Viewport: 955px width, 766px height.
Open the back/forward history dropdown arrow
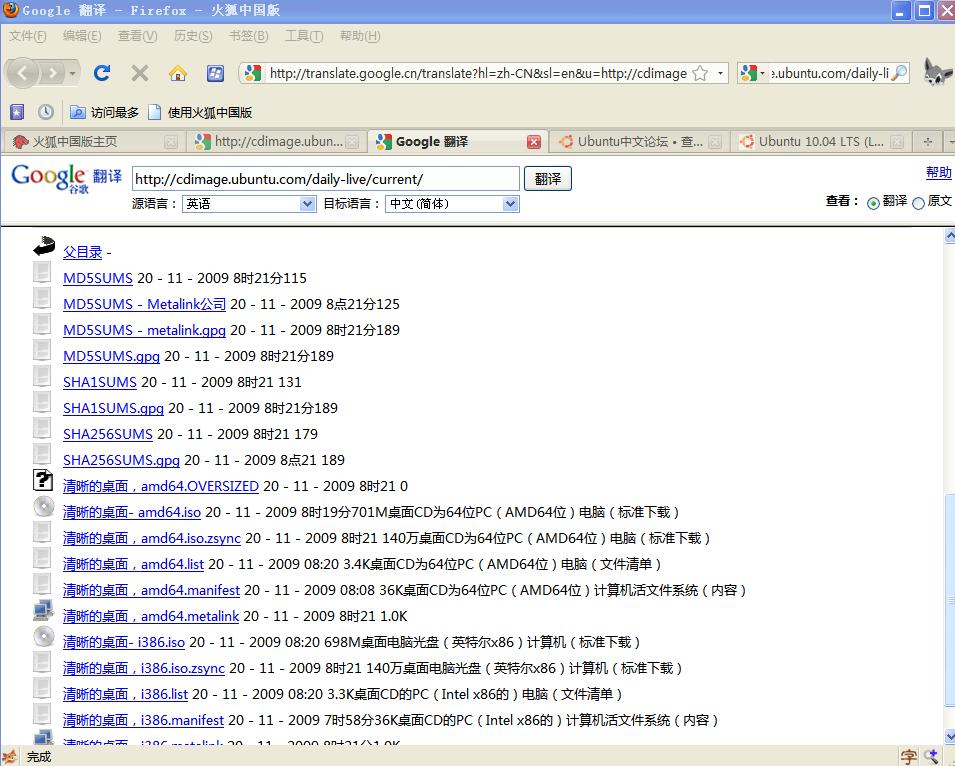tap(72, 74)
